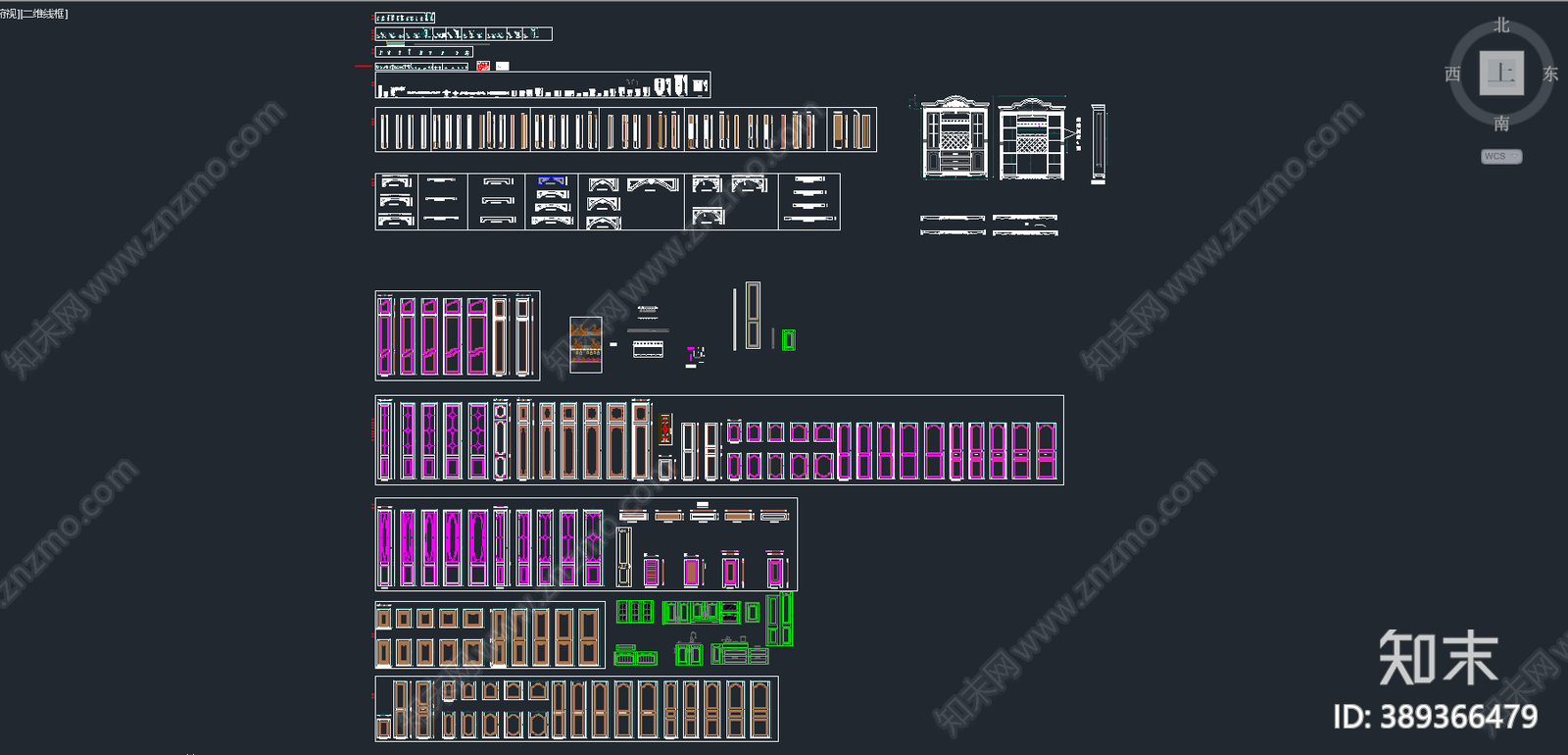
Task: Select the small green door block
Action: [x=788, y=339]
